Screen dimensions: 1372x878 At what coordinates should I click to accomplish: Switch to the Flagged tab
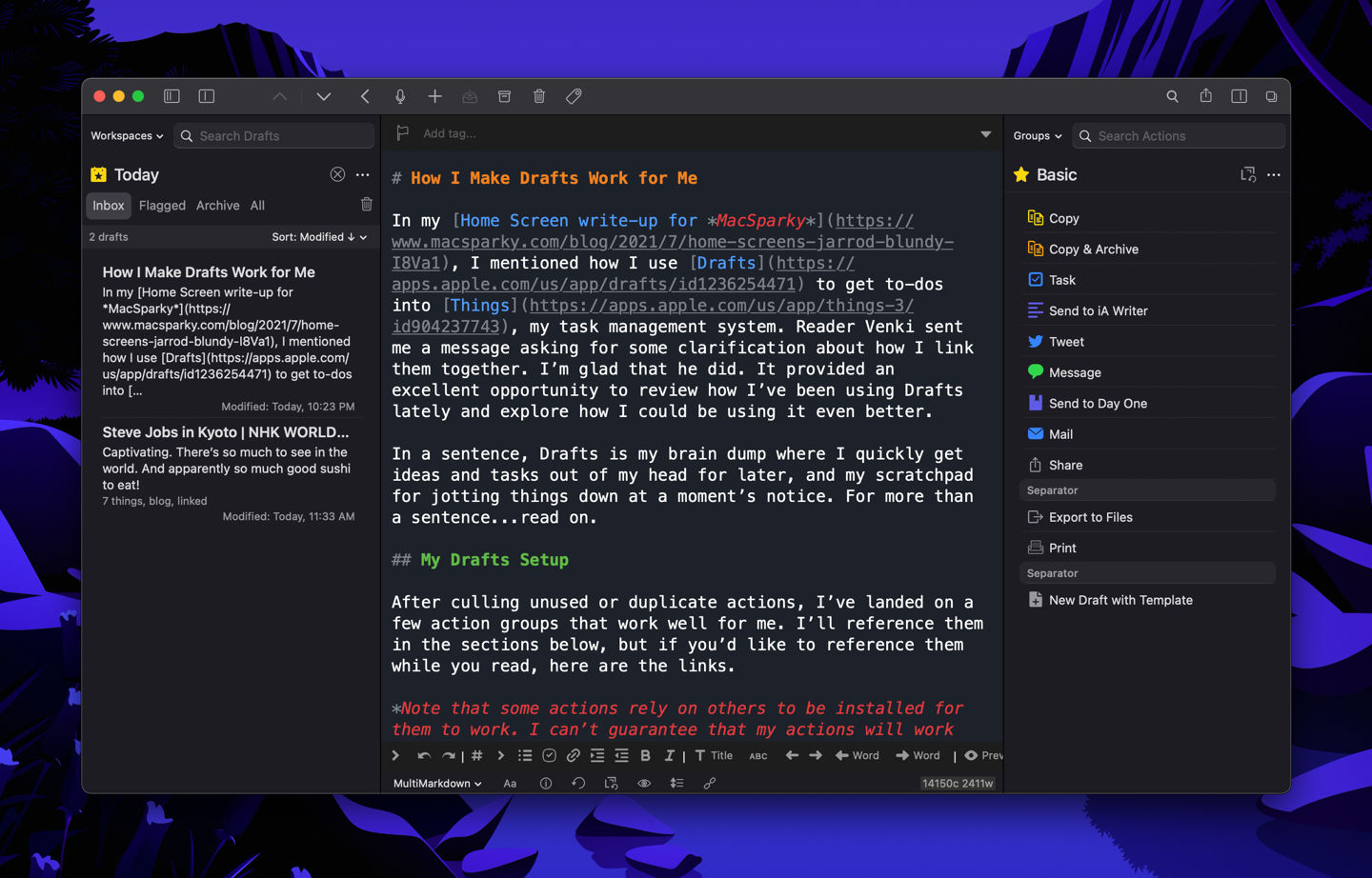[x=162, y=206]
